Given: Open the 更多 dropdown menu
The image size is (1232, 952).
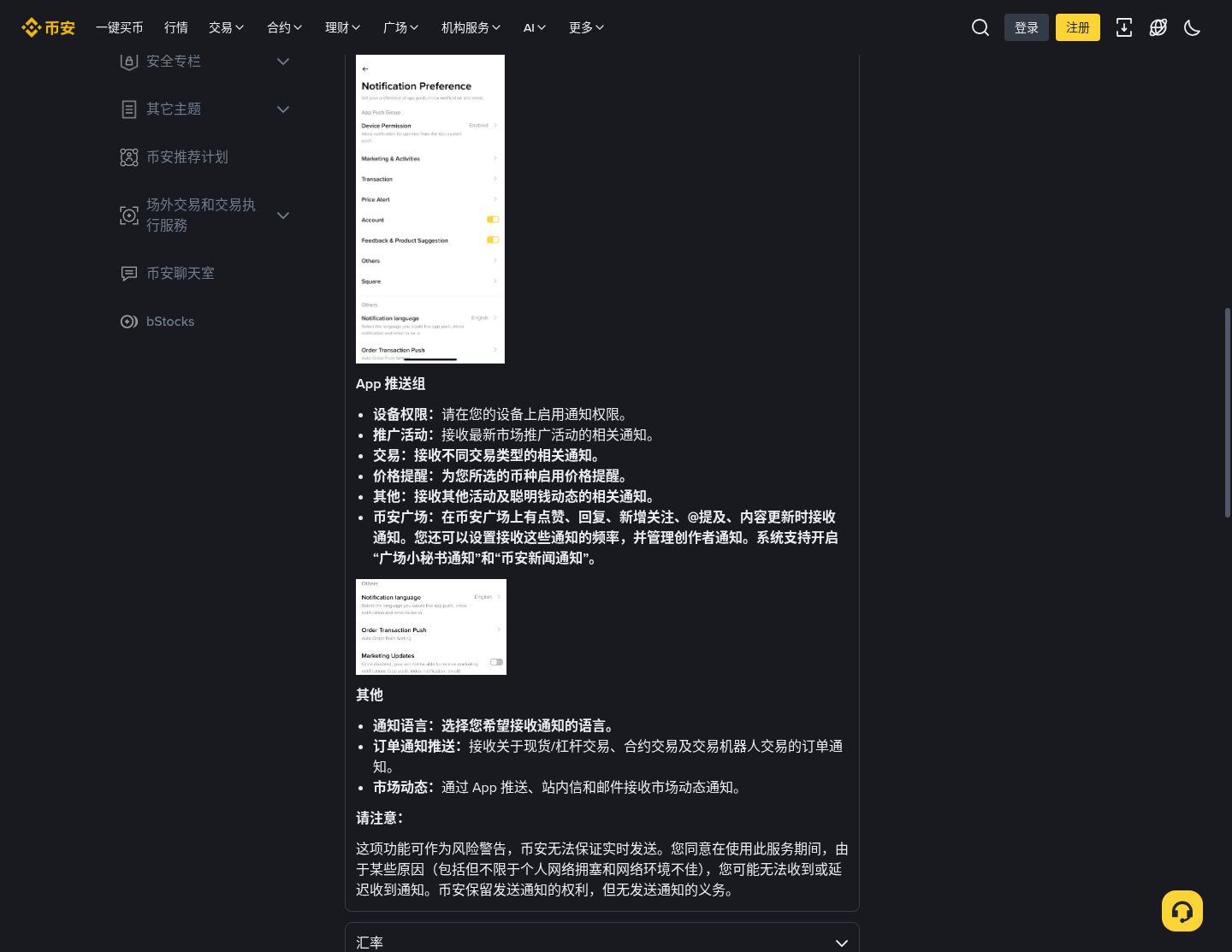Looking at the screenshot, I should click(x=587, y=27).
